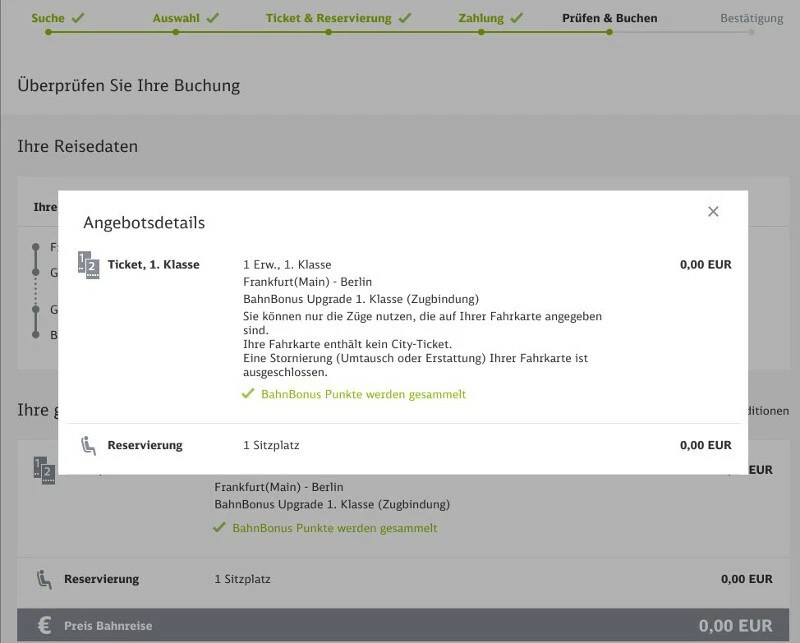The width and height of the screenshot is (800, 643).
Task: Click the checkmark next to Suche step
Action: [78, 18]
